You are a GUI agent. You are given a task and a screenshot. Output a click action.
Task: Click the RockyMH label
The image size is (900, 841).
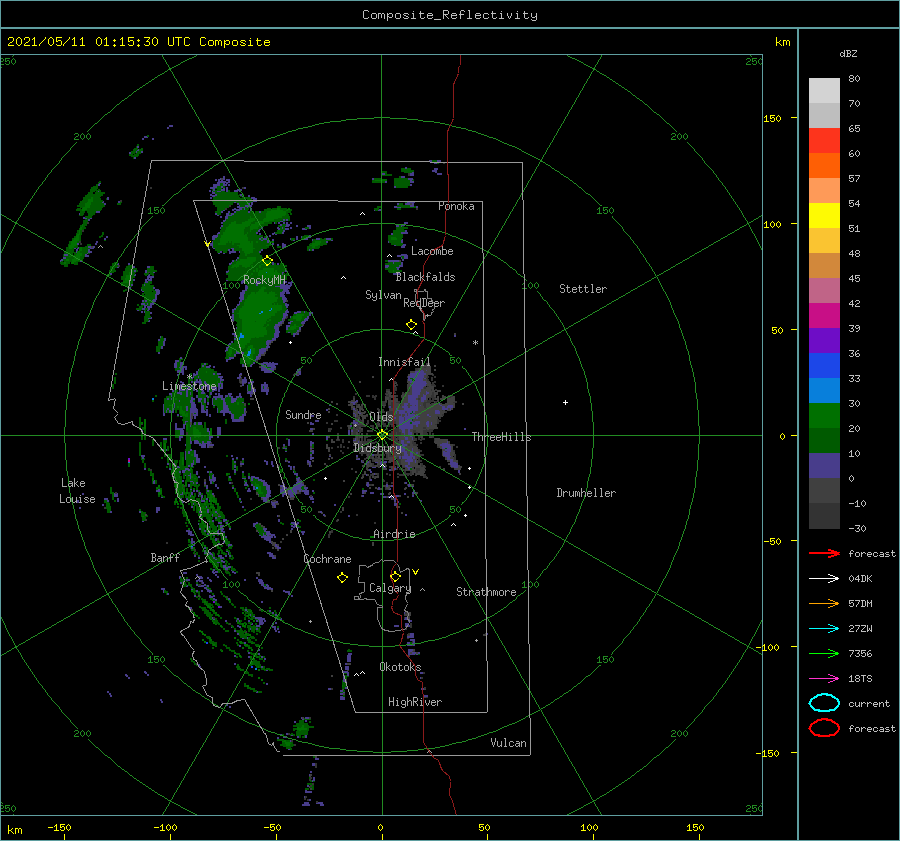264,280
